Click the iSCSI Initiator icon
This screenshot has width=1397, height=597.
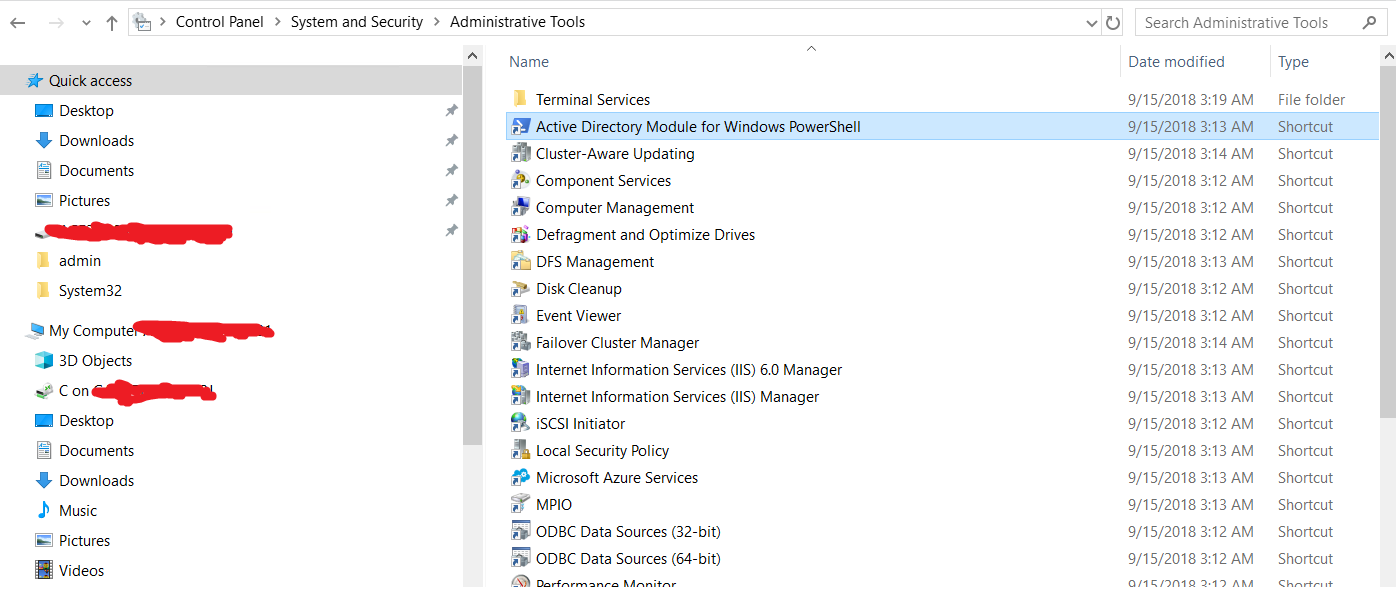(x=520, y=423)
